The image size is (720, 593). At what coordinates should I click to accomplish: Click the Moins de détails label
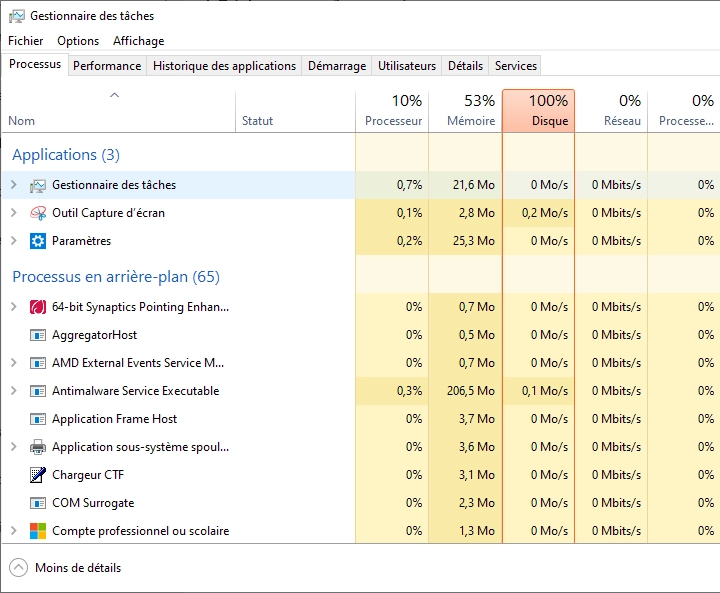click(78, 568)
